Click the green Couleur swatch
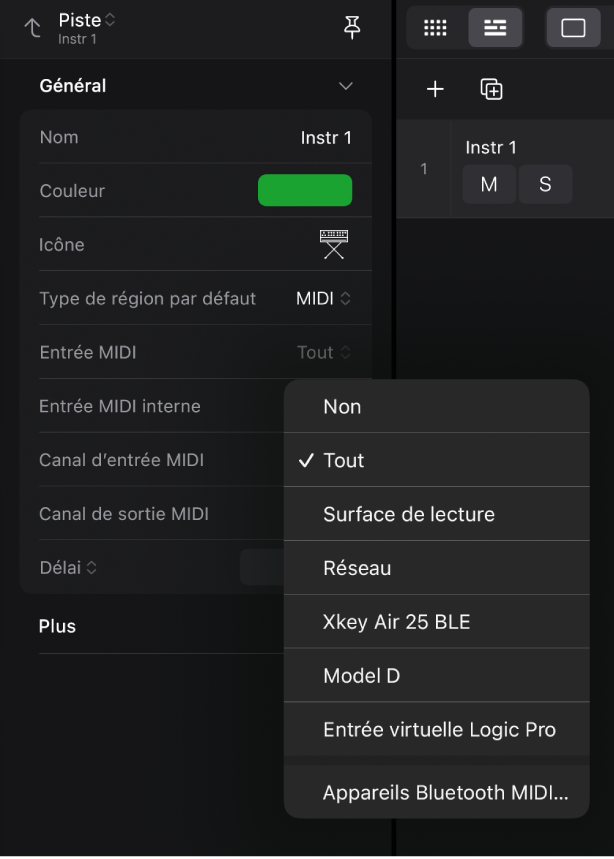This screenshot has width=614, height=859. 305,190
